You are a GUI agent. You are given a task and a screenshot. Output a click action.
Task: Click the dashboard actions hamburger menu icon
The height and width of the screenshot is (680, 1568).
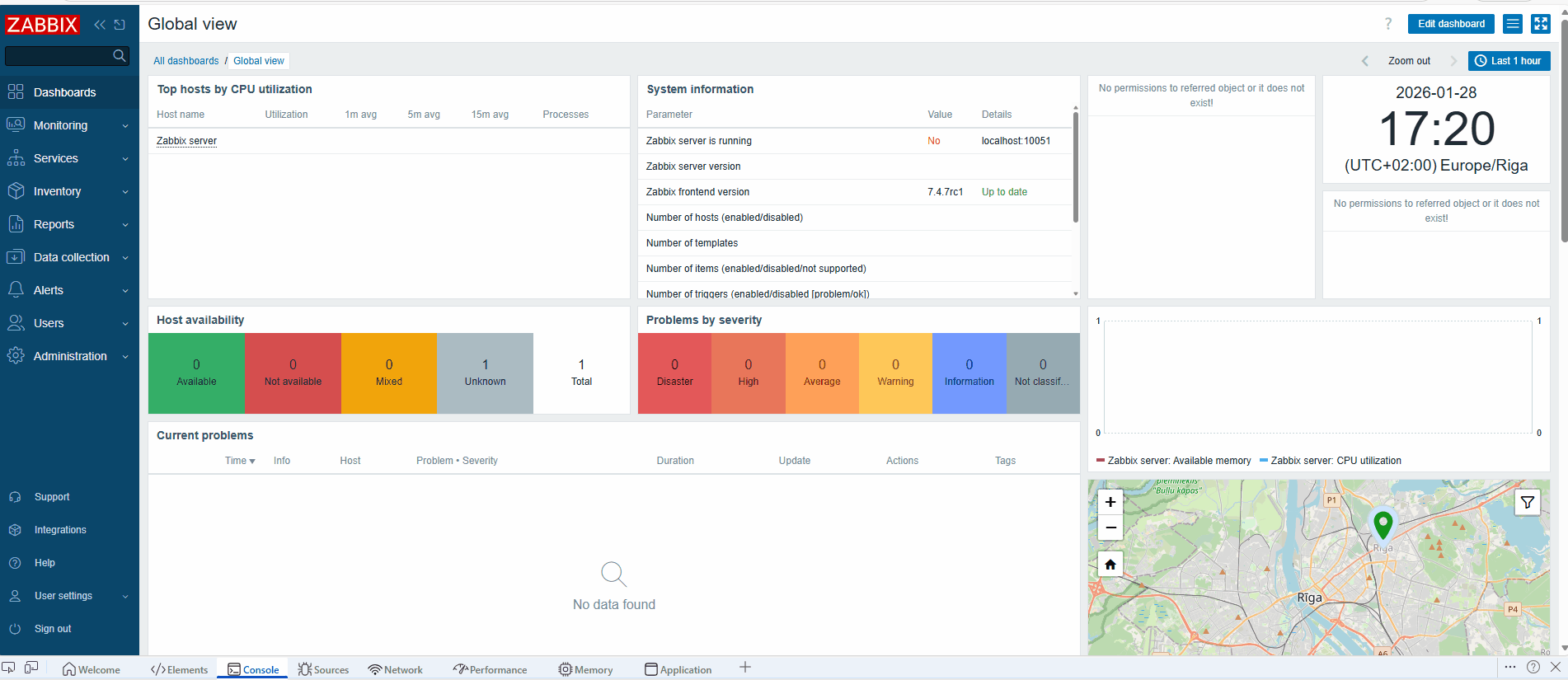1513,24
